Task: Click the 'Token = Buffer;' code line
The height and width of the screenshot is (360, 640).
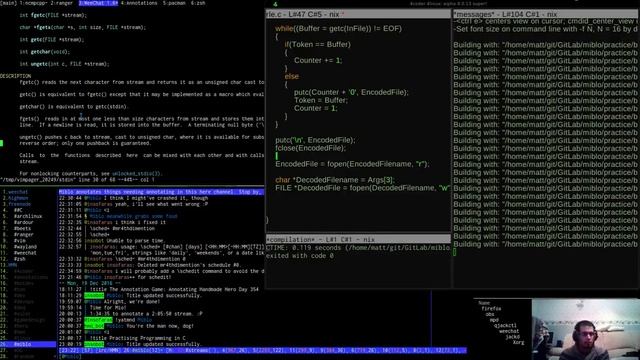Action: 320,100
